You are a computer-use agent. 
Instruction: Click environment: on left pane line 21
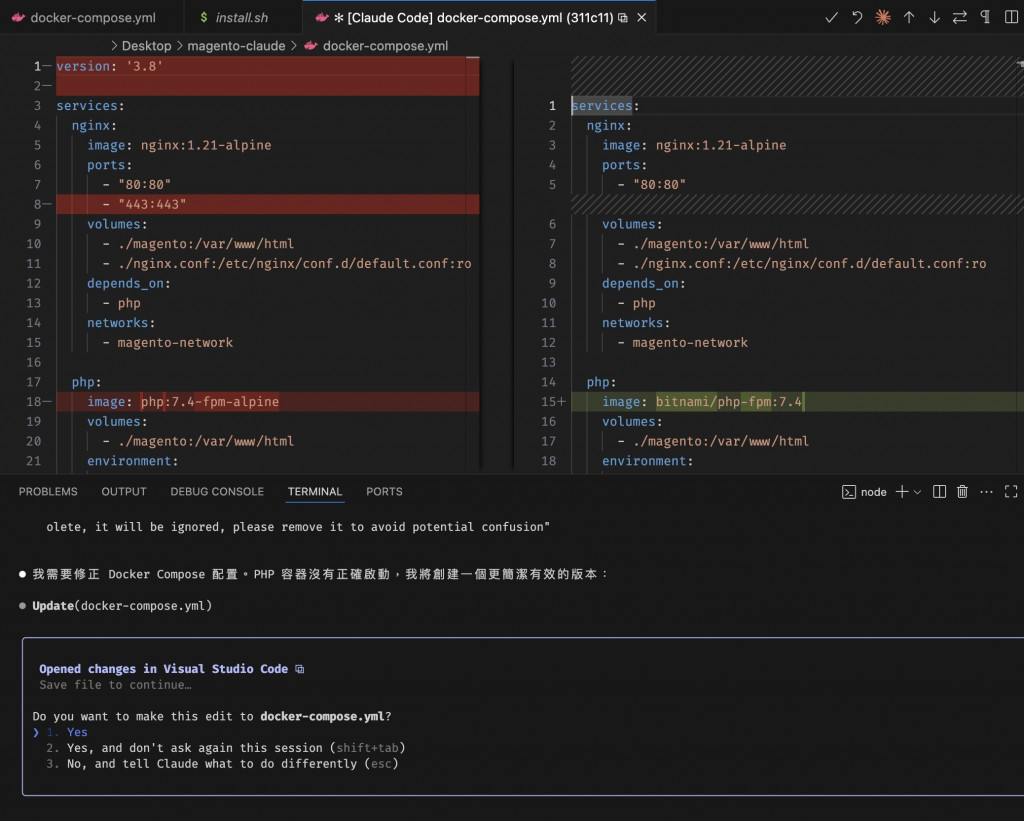[133, 461]
